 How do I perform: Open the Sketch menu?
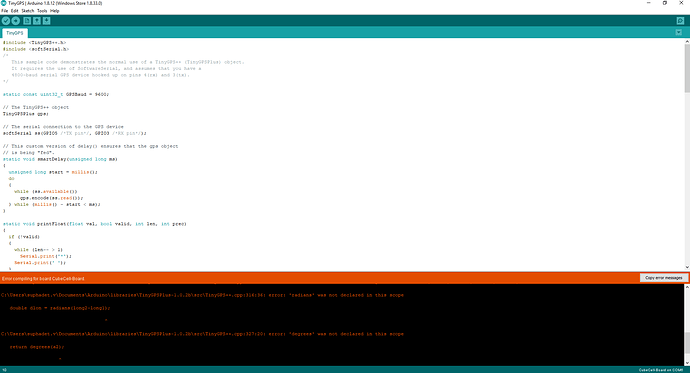point(28,11)
